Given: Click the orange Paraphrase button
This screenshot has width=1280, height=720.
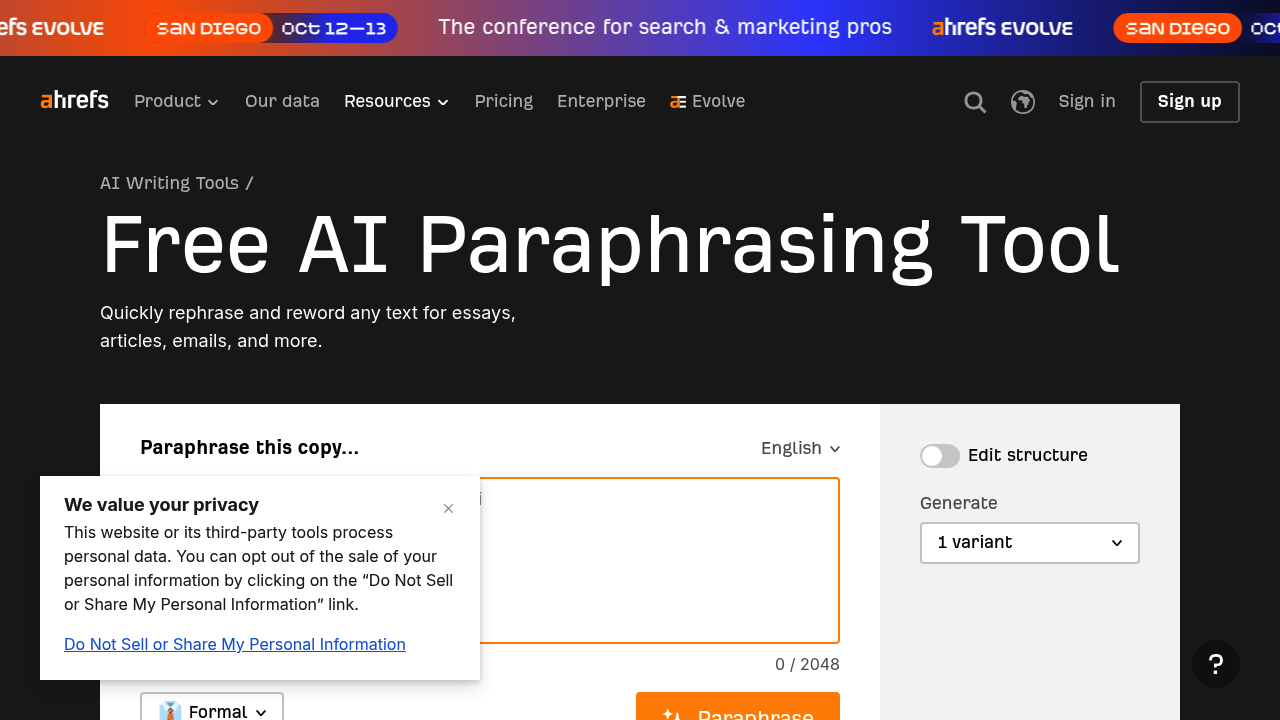Looking at the screenshot, I should pyautogui.click(x=738, y=707).
